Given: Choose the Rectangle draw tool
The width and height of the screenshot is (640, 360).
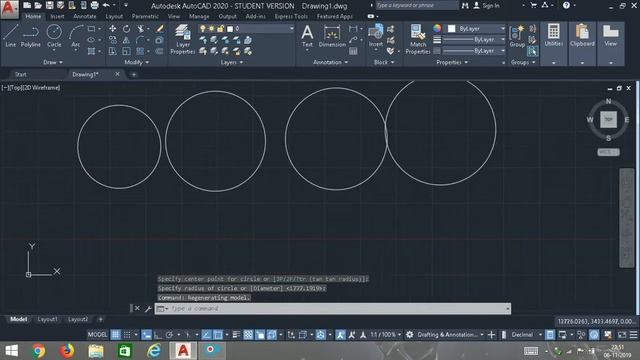Looking at the screenshot, I should point(91,29).
